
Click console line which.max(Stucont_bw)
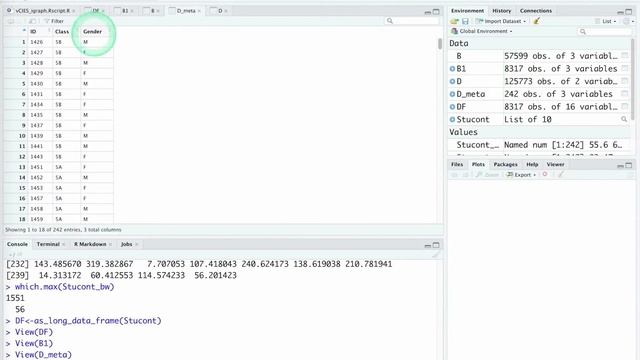[x=64, y=287]
